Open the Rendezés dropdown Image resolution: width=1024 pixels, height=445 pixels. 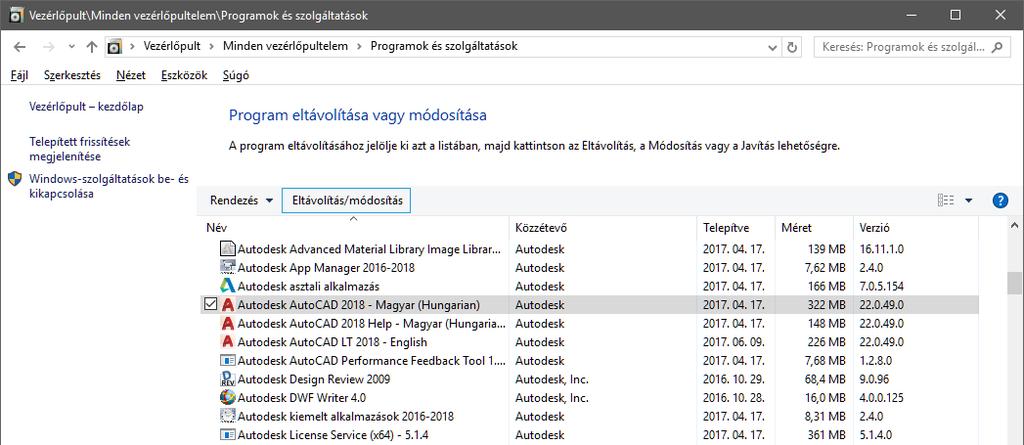tap(241, 201)
